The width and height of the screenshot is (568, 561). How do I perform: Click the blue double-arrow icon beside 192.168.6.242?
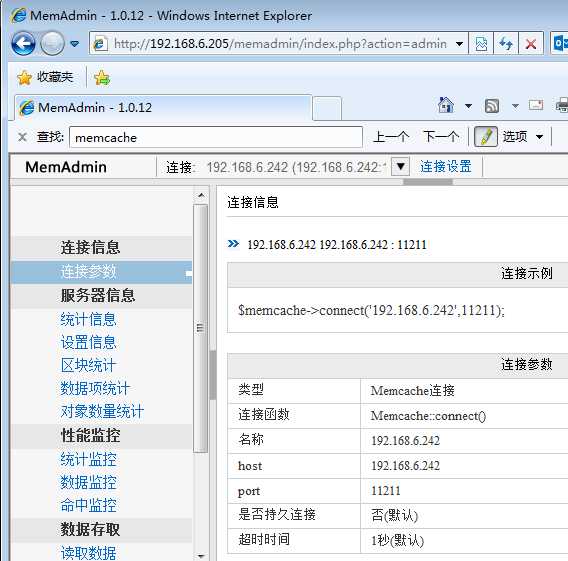233,243
